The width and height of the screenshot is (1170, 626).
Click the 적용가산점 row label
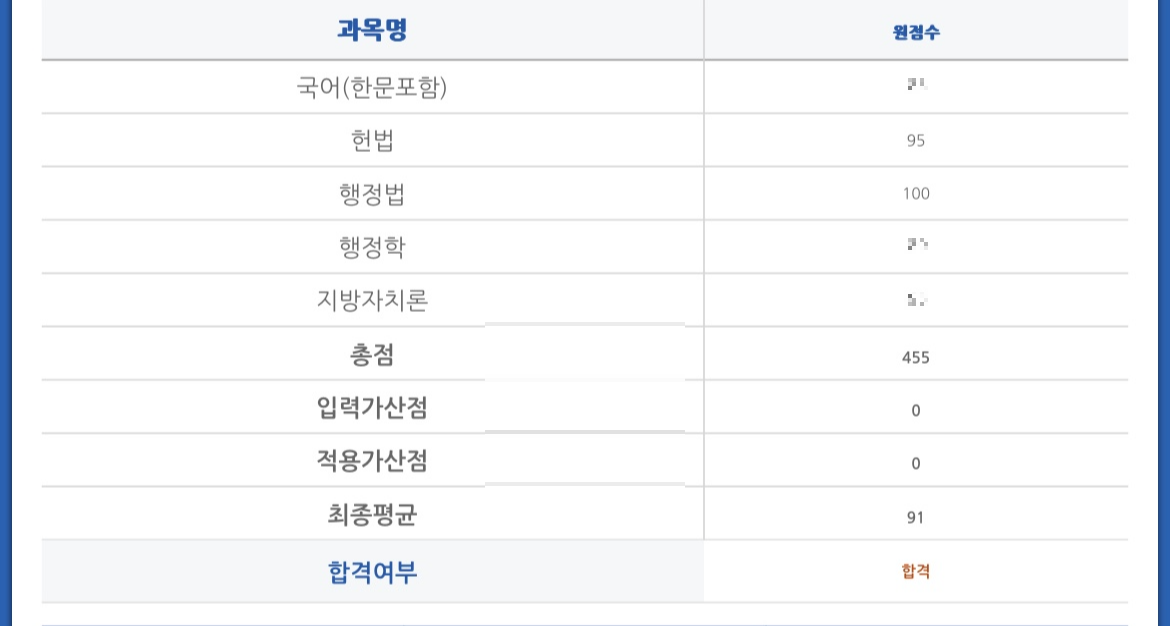(x=372, y=461)
